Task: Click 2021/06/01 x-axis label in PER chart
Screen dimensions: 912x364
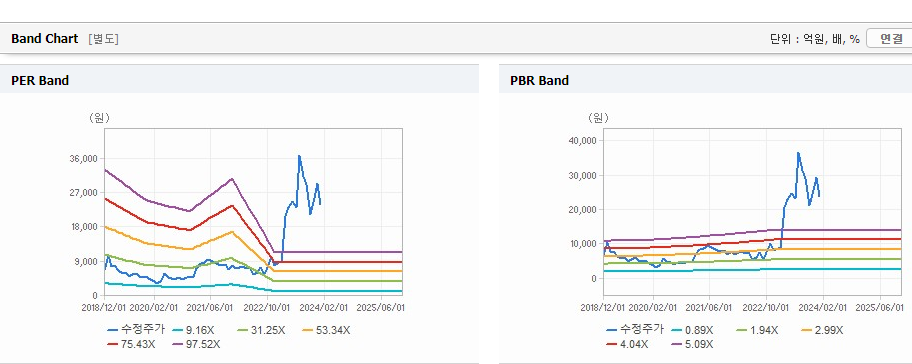Action: click(211, 308)
